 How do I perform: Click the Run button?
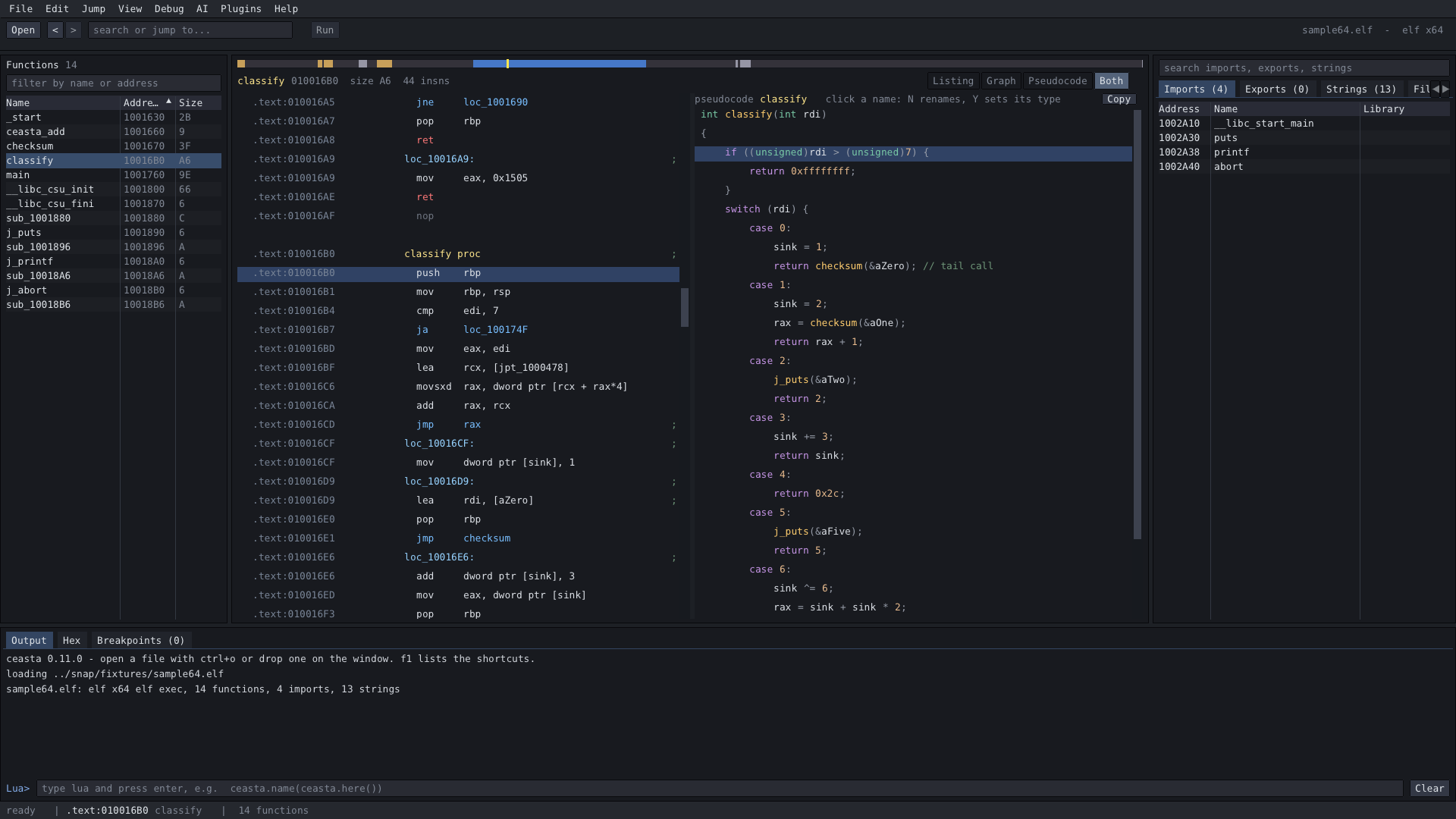tap(325, 30)
